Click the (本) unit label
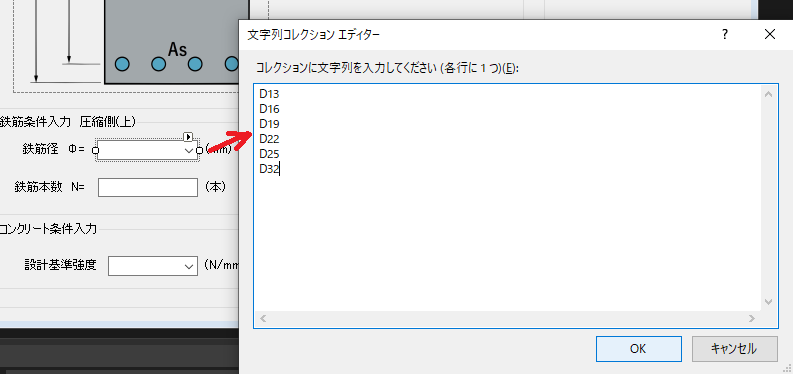The width and height of the screenshot is (793, 374). pos(215,186)
